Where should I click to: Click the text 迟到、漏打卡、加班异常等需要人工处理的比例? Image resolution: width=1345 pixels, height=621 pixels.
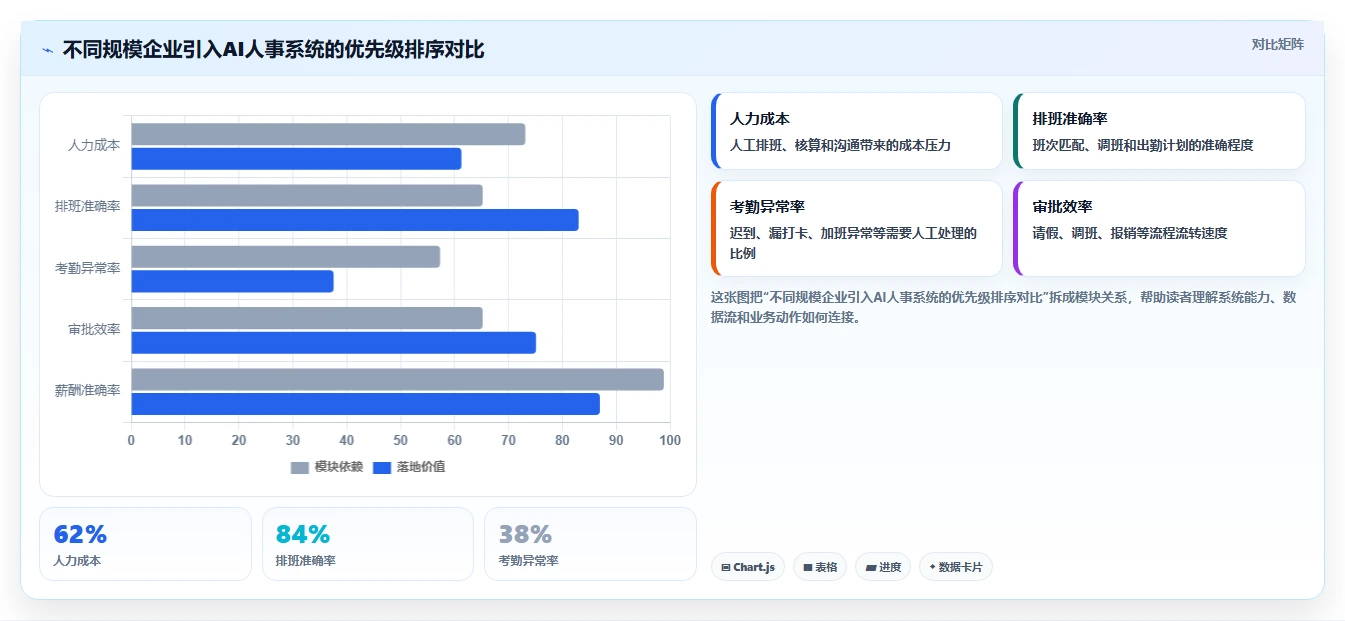[853, 243]
